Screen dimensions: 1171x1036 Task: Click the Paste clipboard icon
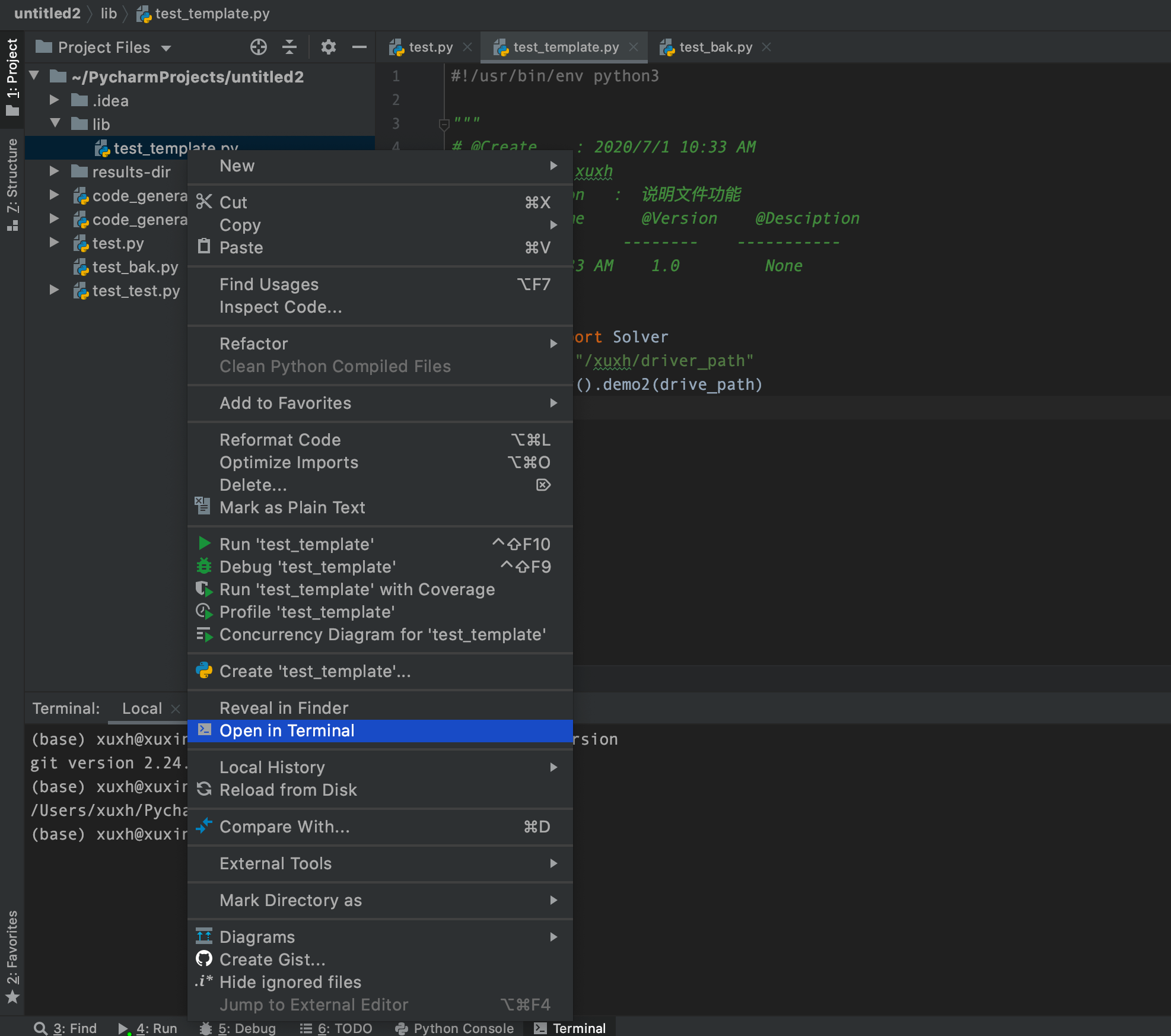[204, 247]
